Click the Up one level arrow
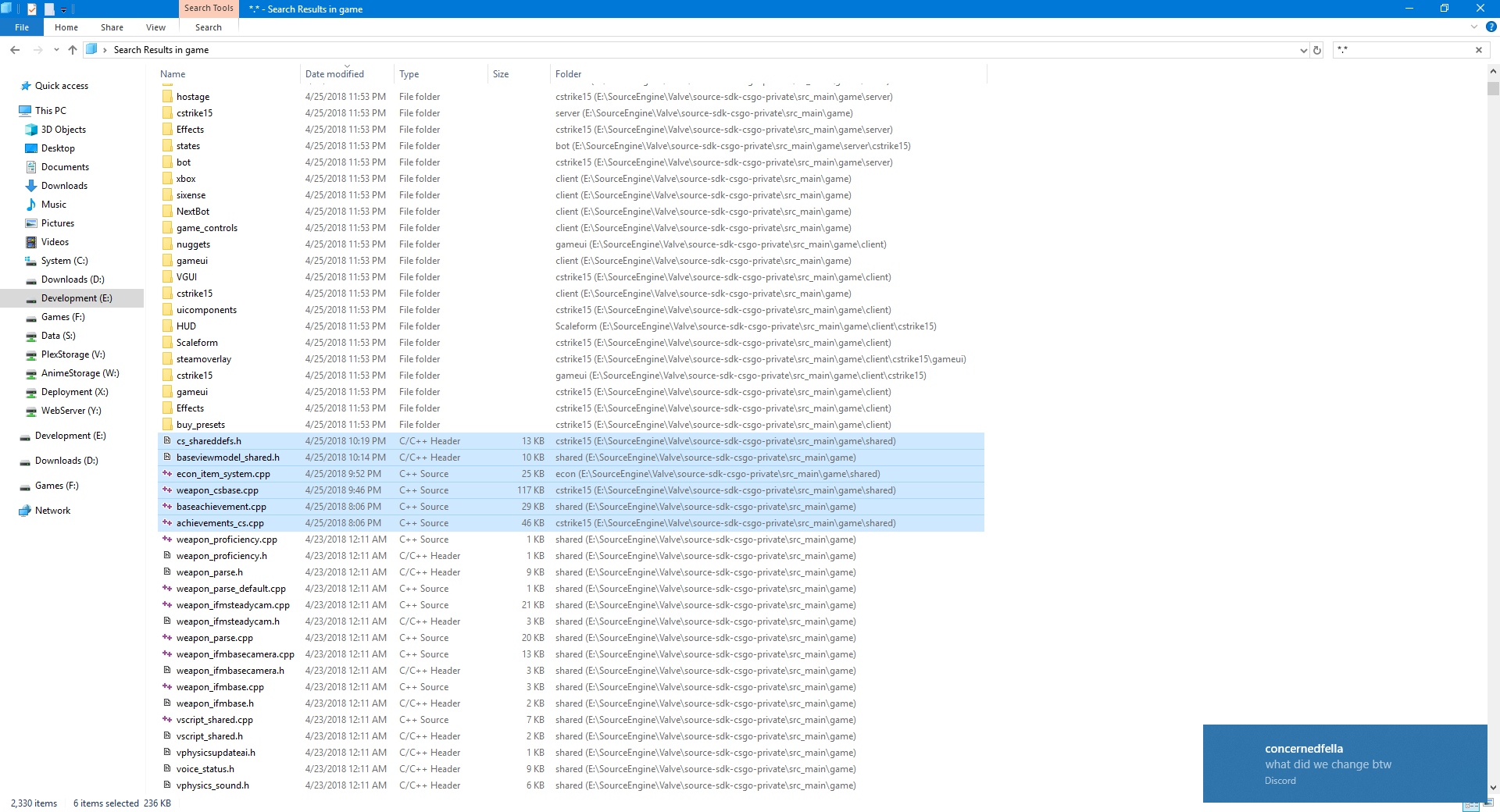Image resolution: width=1500 pixels, height=812 pixels. click(73, 50)
